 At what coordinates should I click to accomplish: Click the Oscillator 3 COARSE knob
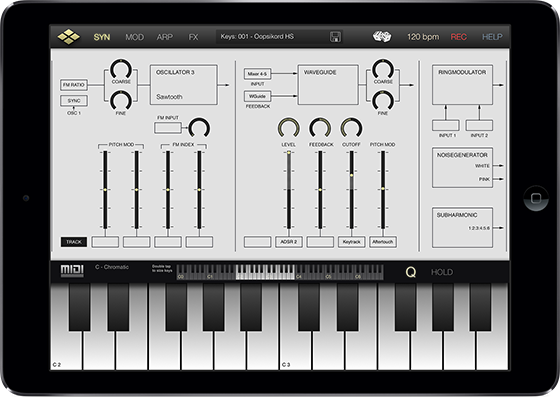click(x=121, y=69)
